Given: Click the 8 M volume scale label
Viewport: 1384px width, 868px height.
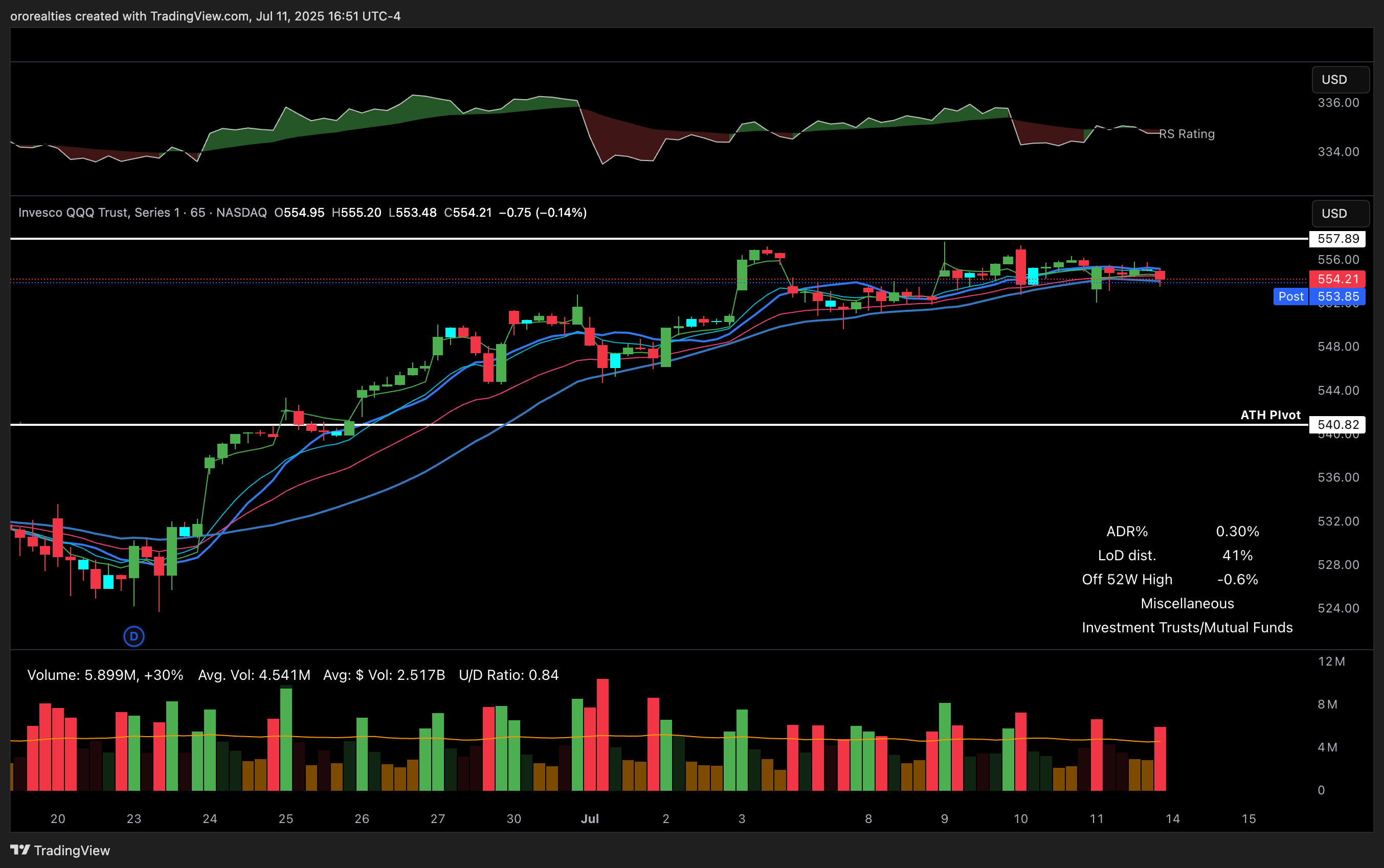Looking at the screenshot, I should click(x=1328, y=704).
